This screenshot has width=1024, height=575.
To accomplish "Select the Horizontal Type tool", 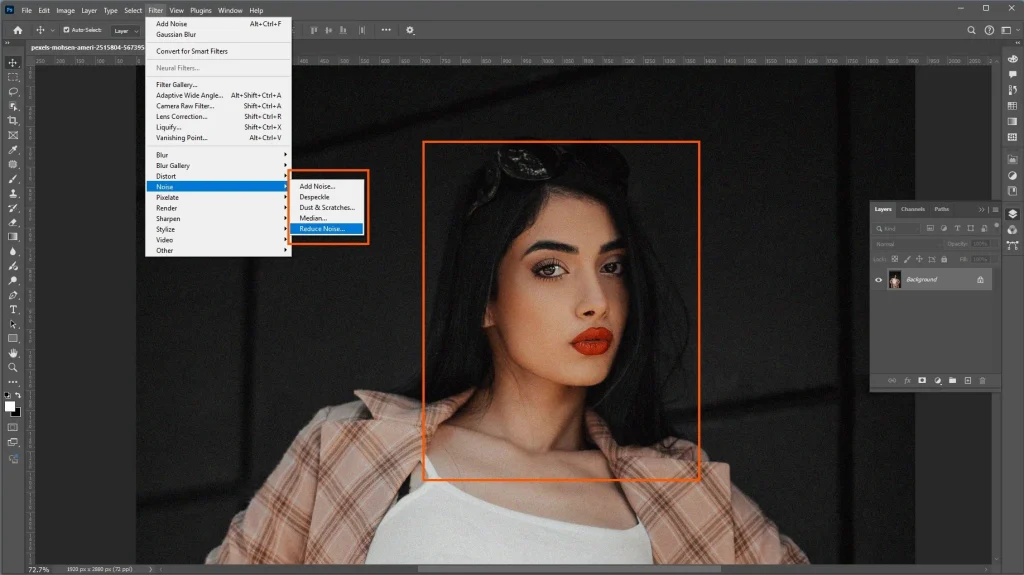I will [13, 309].
